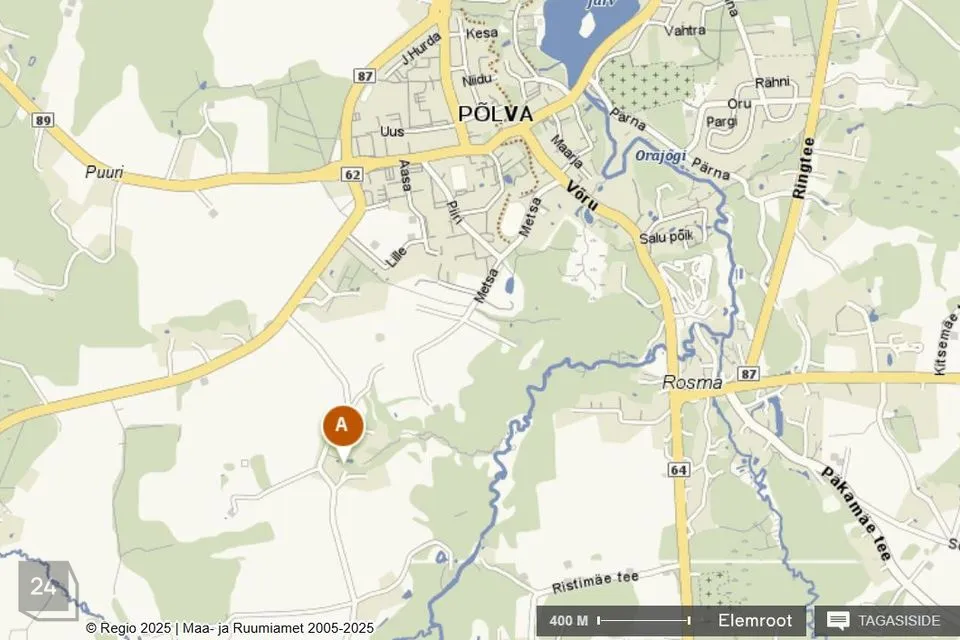
Task: Click the route 62 road shield
Action: 353,175
